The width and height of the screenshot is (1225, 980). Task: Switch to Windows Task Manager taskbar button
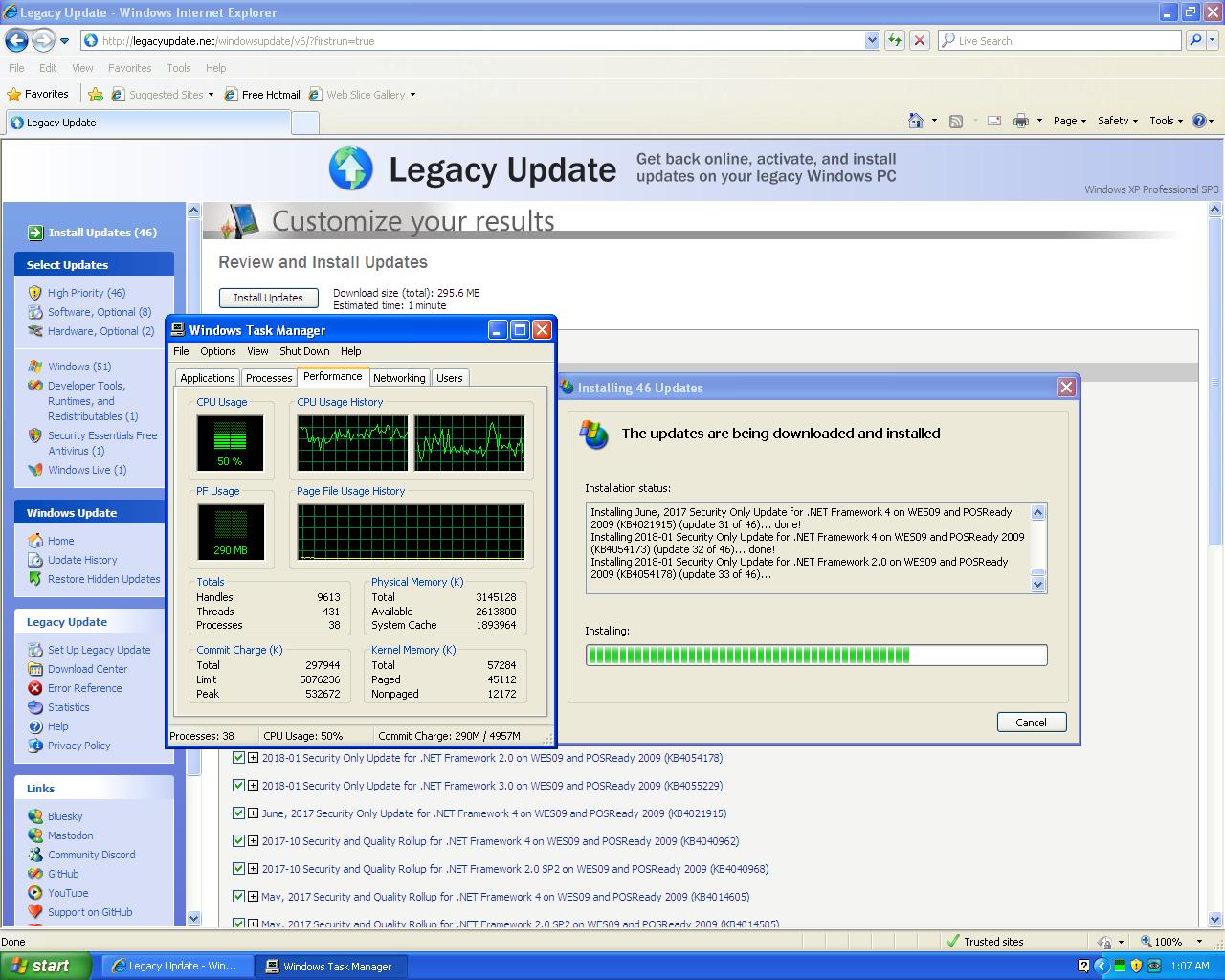point(332,966)
